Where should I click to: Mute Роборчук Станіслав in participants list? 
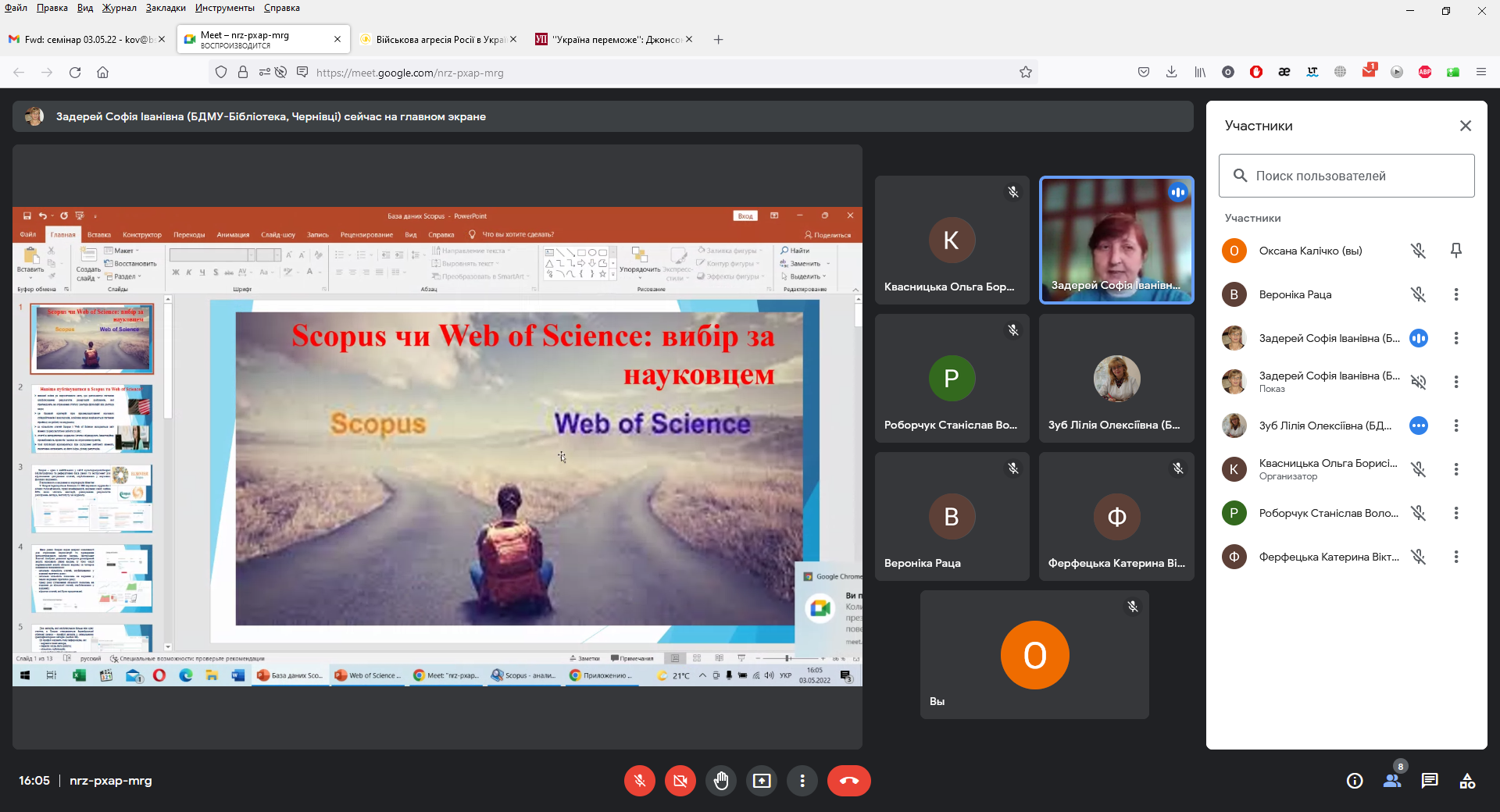coord(1419,513)
